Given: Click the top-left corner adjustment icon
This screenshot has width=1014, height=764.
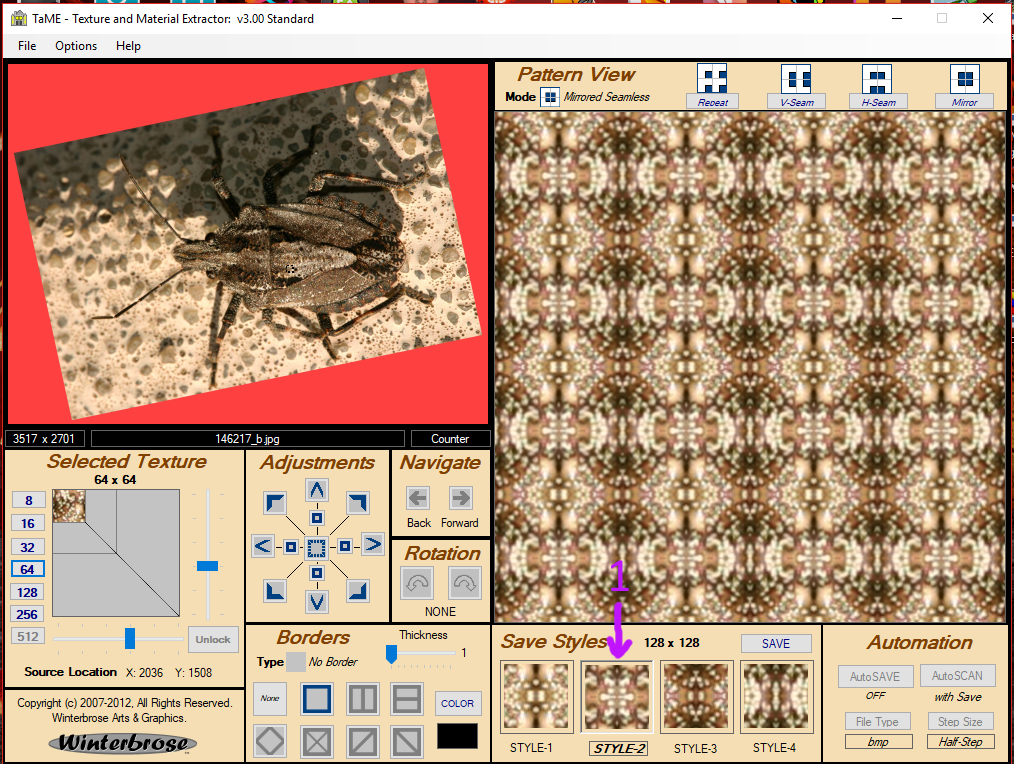Looking at the screenshot, I should [x=275, y=503].
